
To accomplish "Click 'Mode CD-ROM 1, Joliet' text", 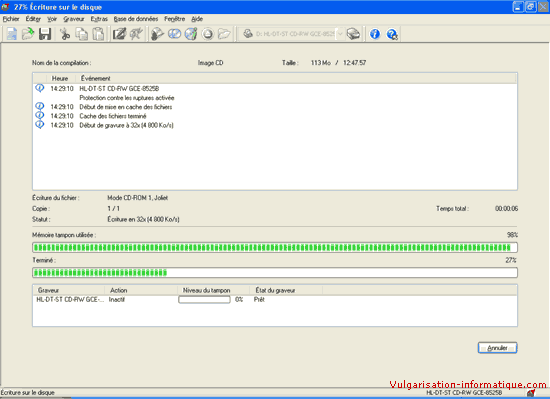I will (x=138, y=198).
